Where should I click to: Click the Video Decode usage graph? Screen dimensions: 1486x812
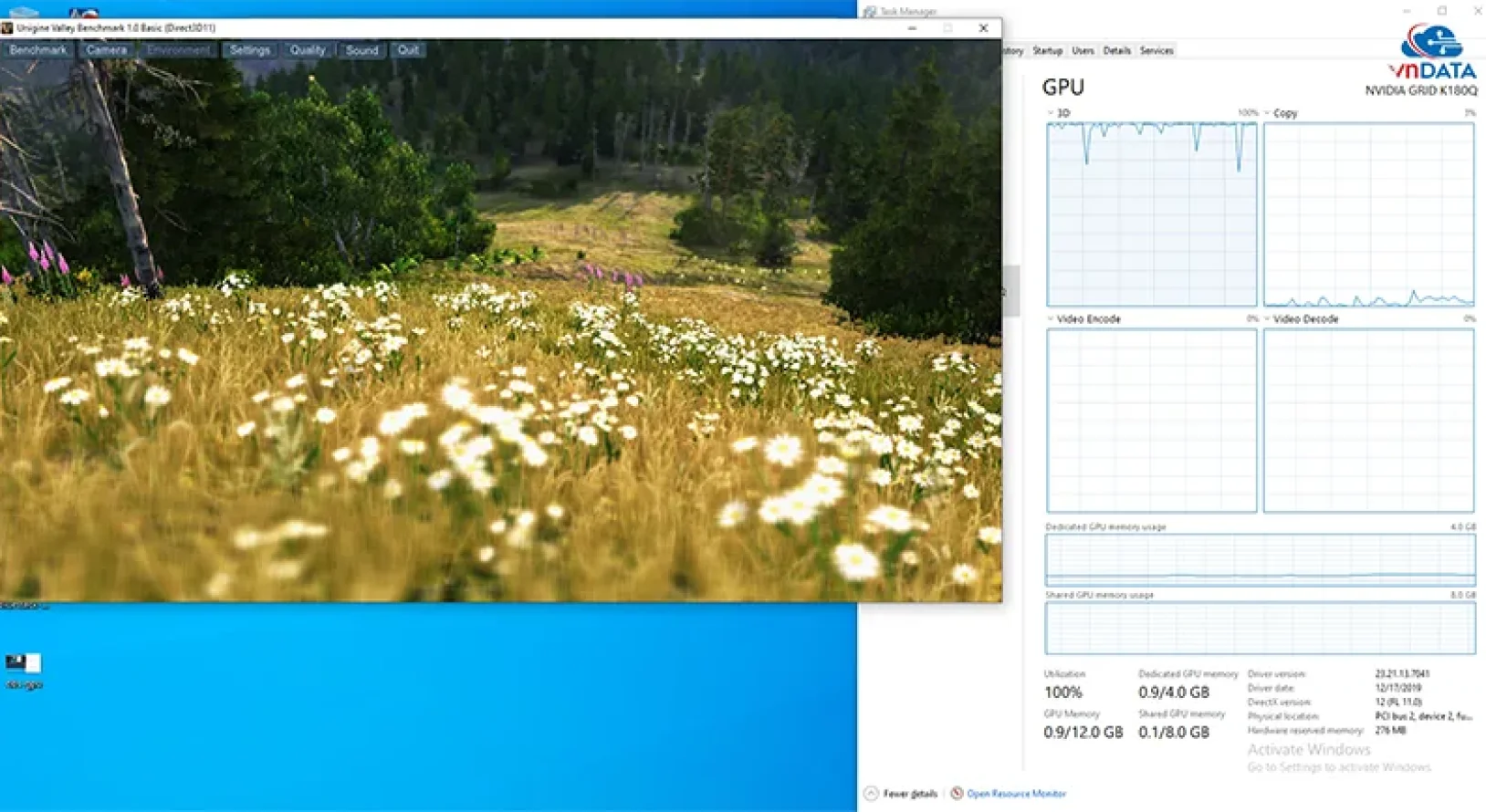[1369, 421]
